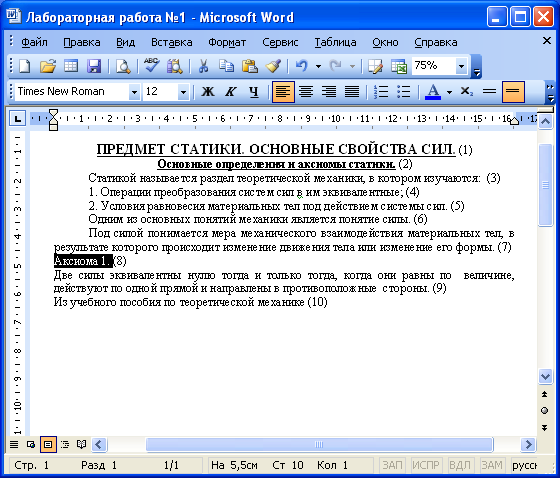Open the Справка menu
Image resolution: width=560 pixels, height=478 pixels.
coord(436,42)
